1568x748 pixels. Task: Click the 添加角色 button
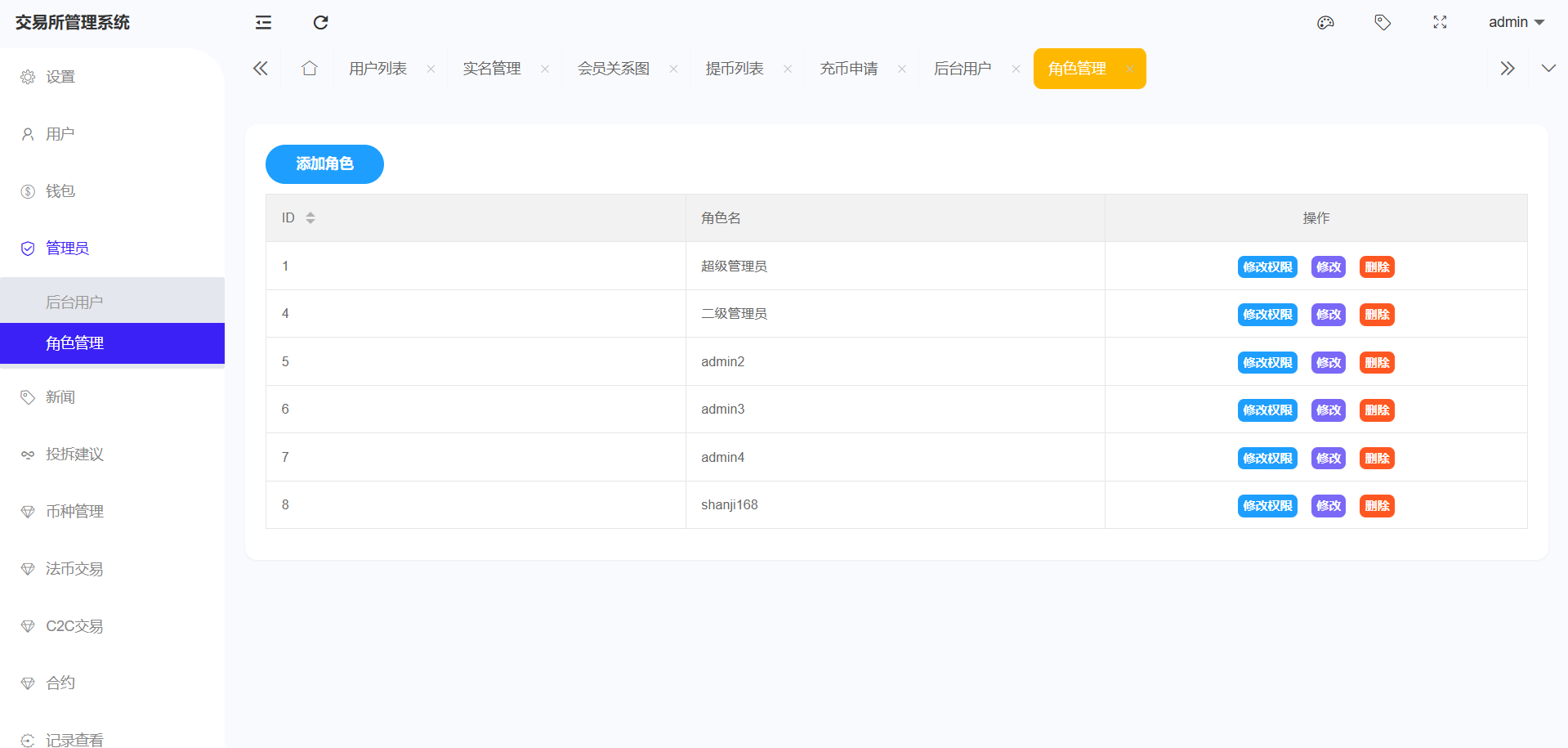pyautogui.click(x=324, y=164)
